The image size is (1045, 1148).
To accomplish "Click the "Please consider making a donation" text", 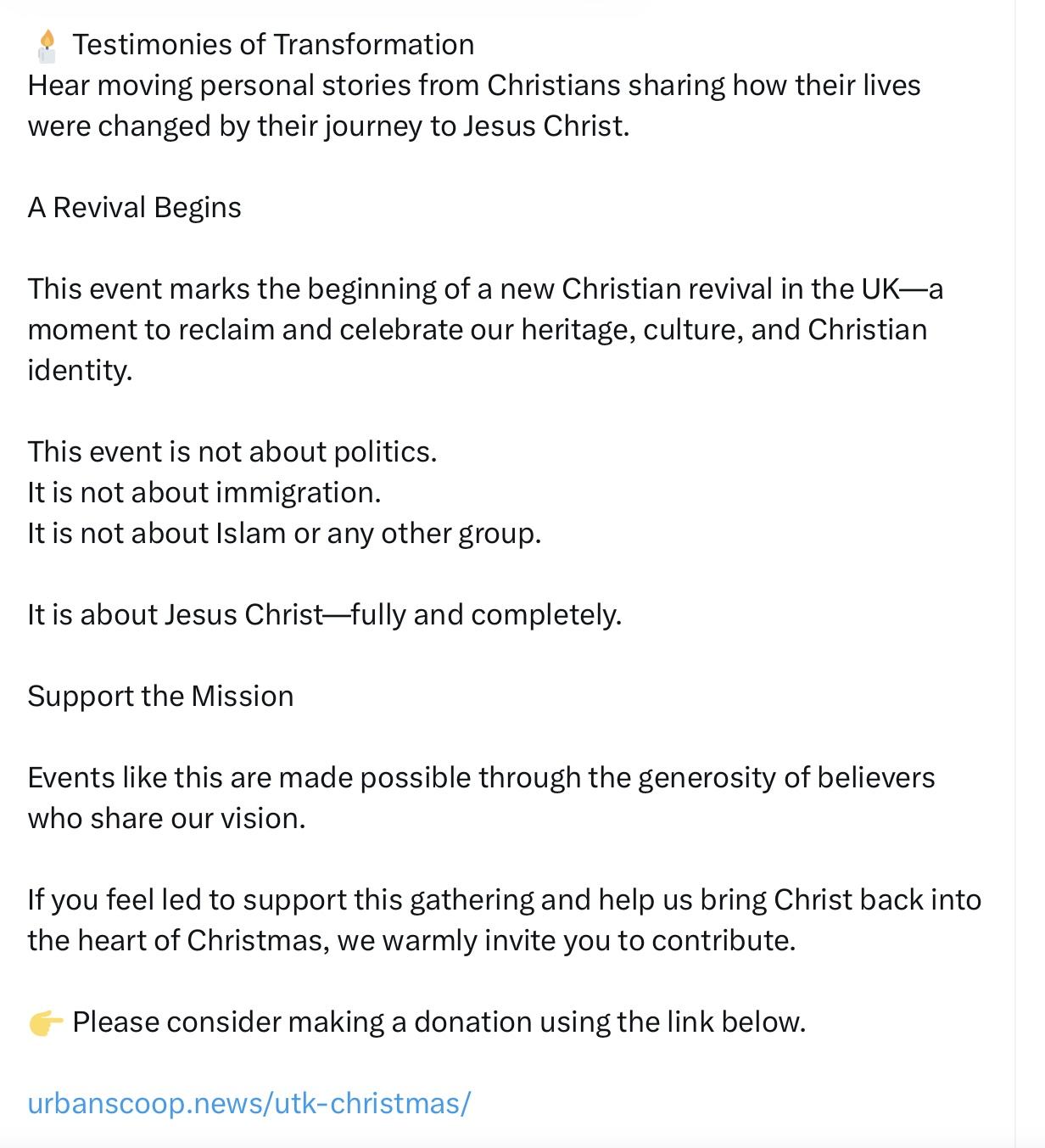I will [x=439, y=1022].
